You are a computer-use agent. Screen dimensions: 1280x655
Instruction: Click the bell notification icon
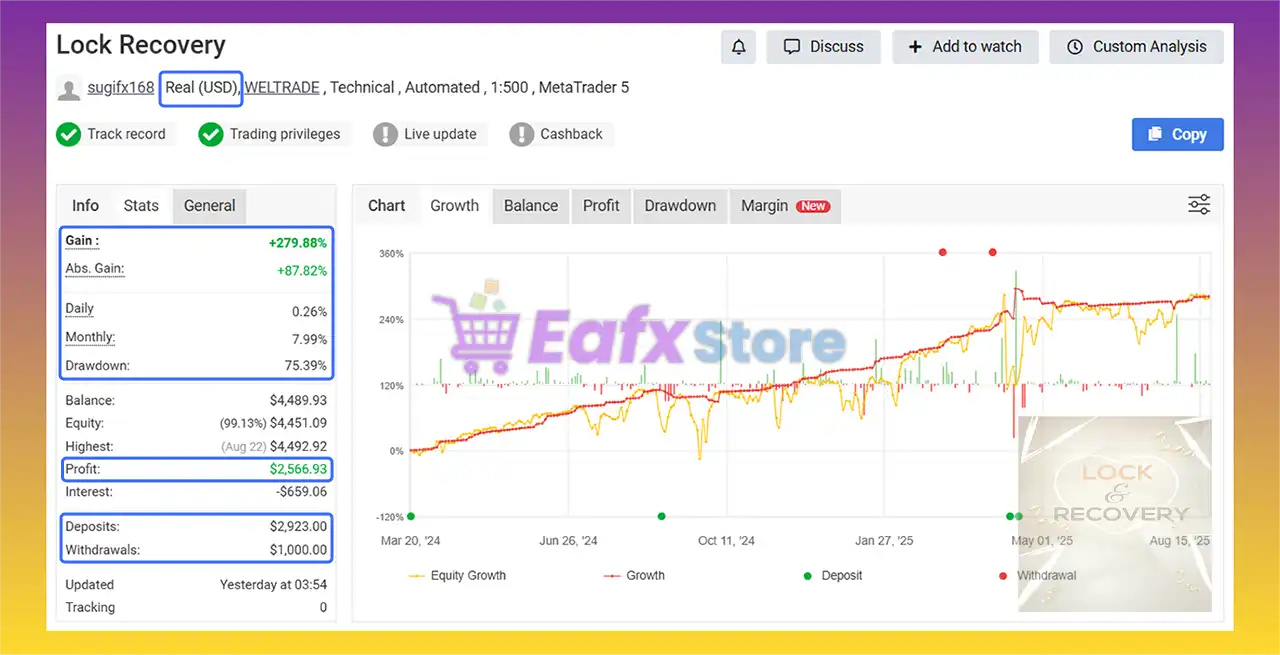tap(738, 47)
